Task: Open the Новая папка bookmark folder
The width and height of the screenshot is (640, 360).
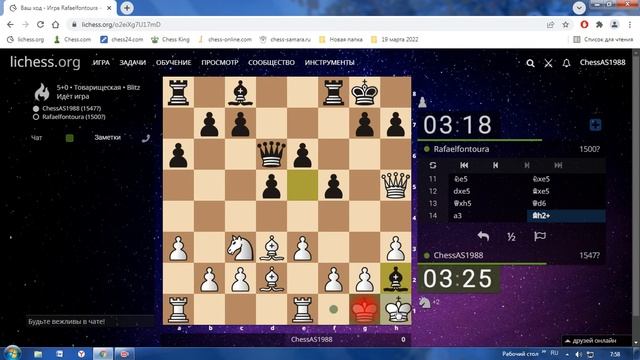Action: click(x=341, y=40)
